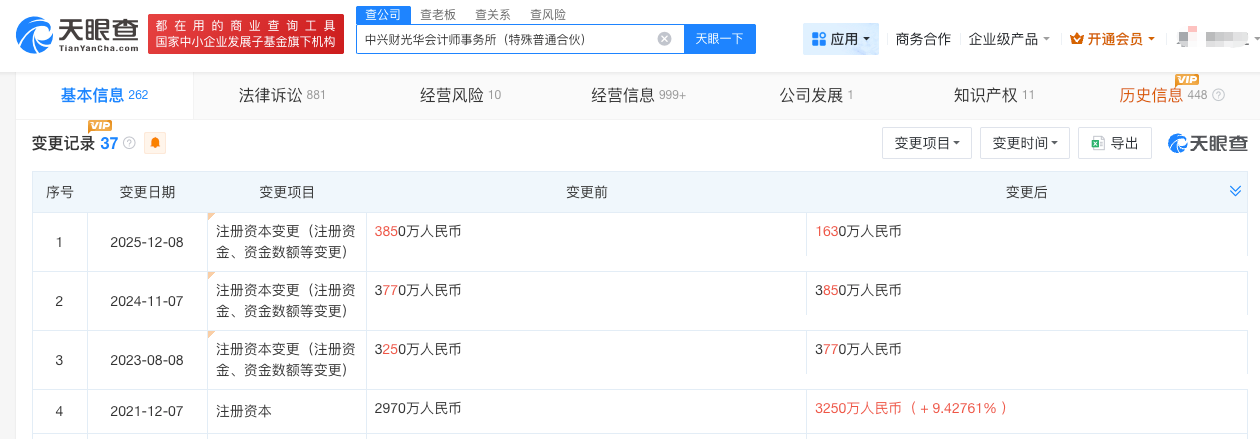1260x439 pixels.
Task: Click the 变更项目 column header in table
Action: [x=287, y=192]
